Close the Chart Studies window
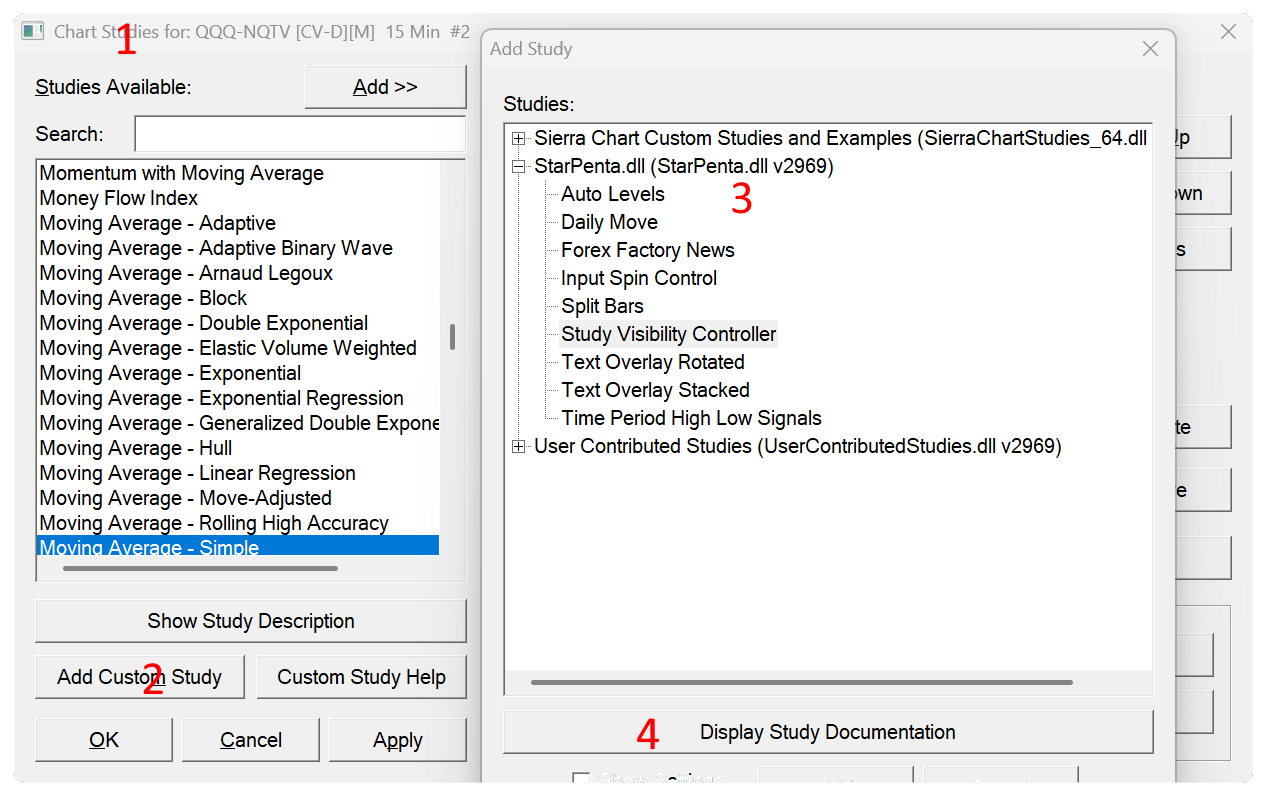The width and height of the screenshot is (1261, 796). click(x=1229, y=32)
